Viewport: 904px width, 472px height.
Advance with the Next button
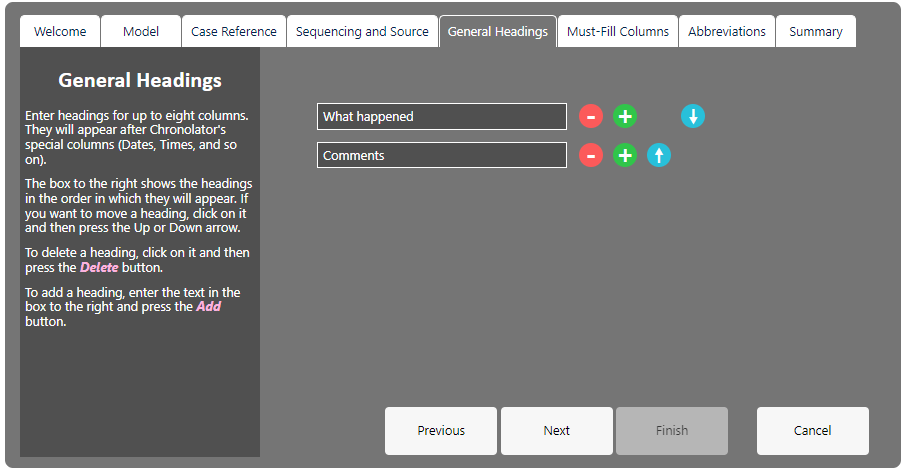click(x=557, y=431)
